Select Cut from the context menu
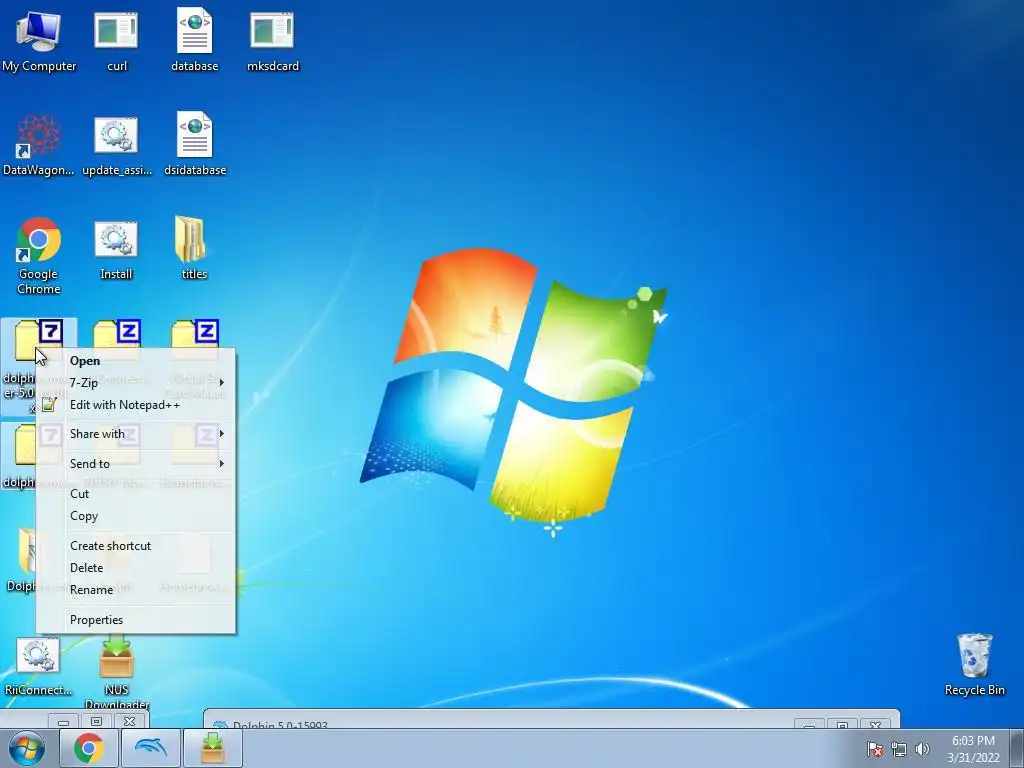This screenshot has height=768, width=1024. click(136, 494)
